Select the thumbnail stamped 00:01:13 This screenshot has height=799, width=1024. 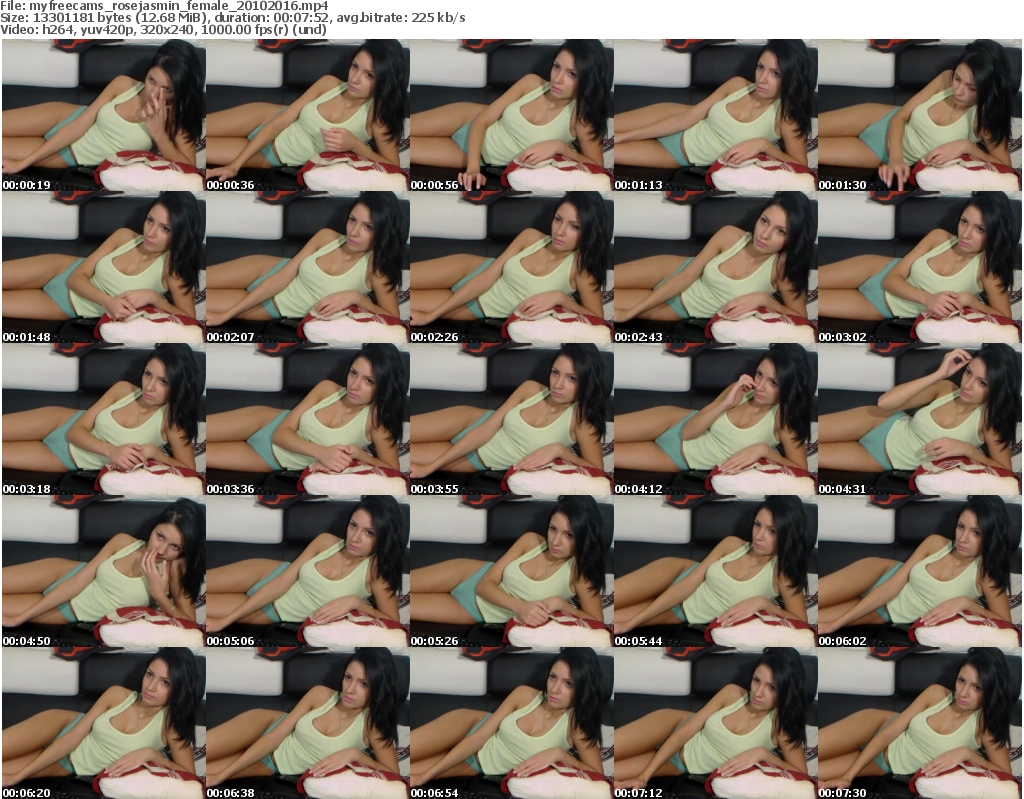click(715, 115)
